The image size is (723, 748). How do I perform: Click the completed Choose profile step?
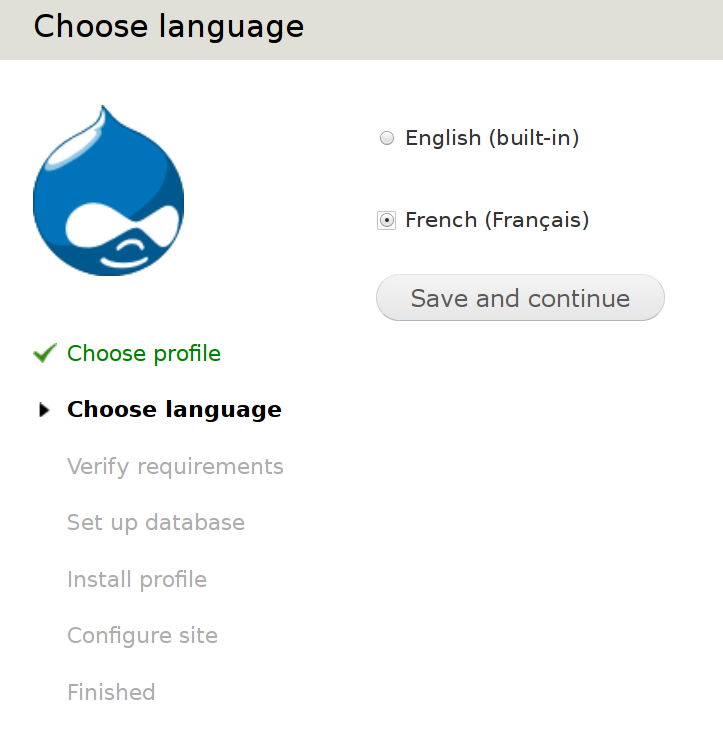pos(144,353)
